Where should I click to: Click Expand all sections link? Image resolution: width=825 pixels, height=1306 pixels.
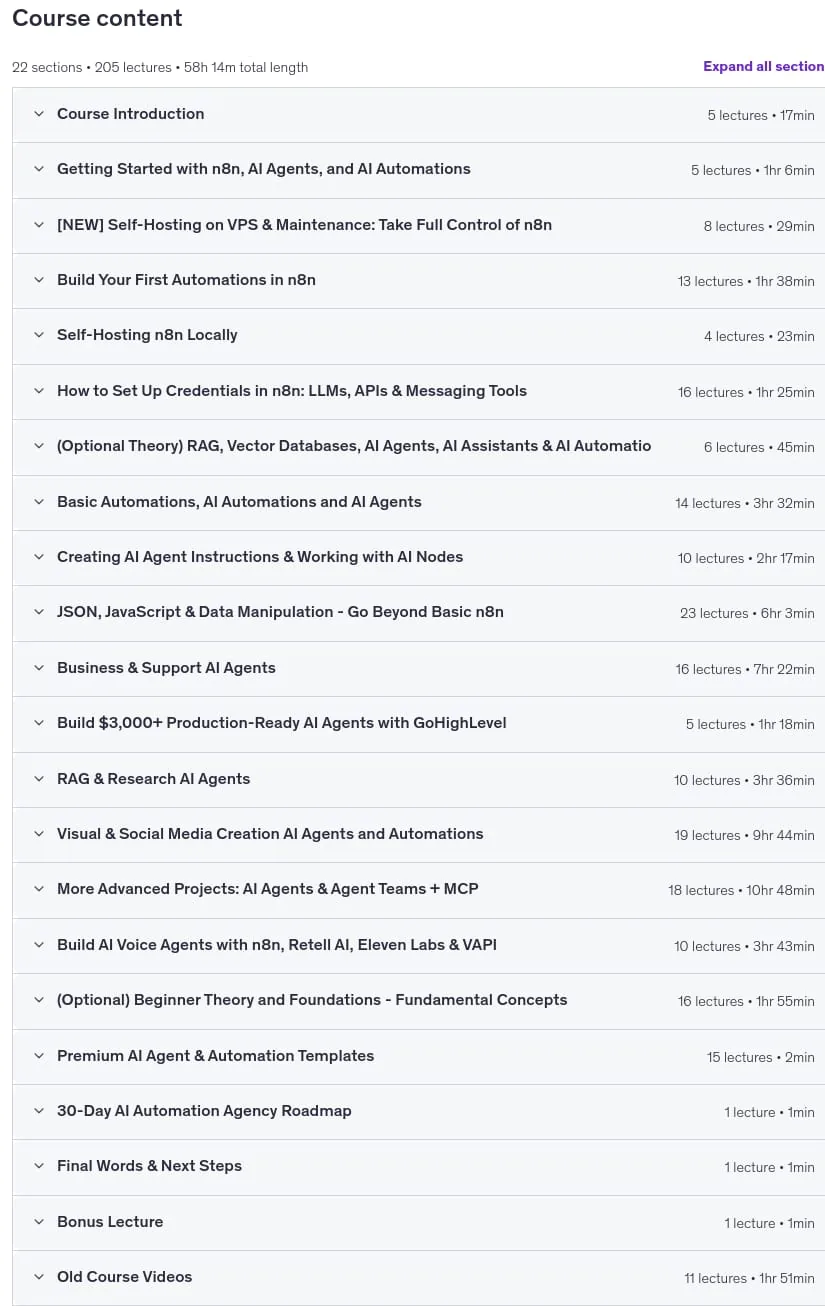[764, 66]
